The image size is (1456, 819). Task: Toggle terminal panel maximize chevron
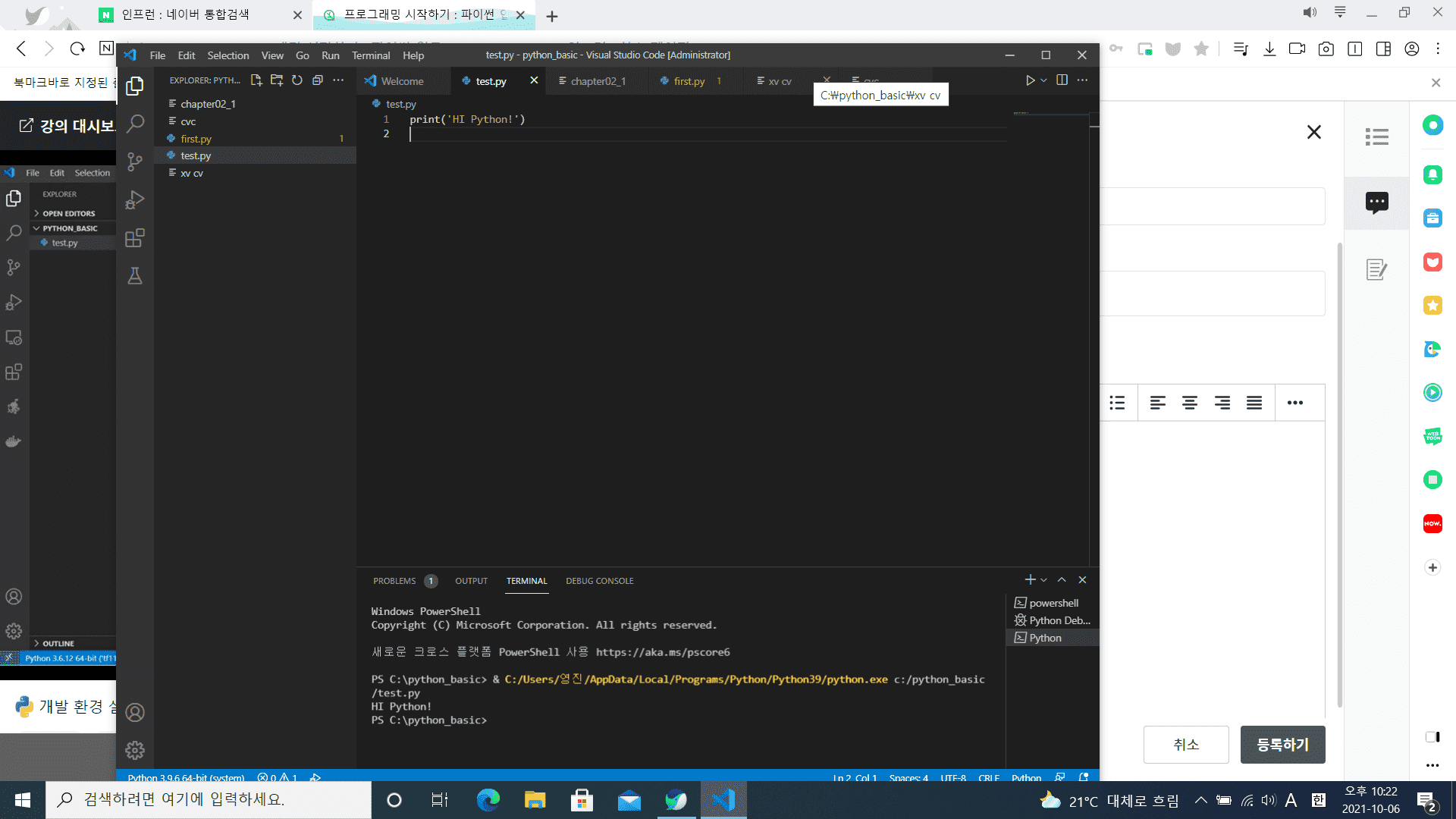click(1062, 580)
